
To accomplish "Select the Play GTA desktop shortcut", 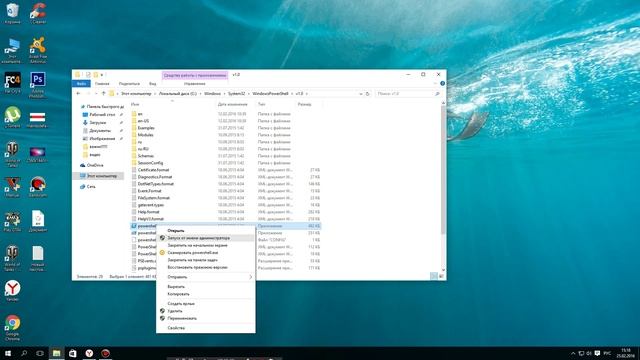I will (12, 222).
